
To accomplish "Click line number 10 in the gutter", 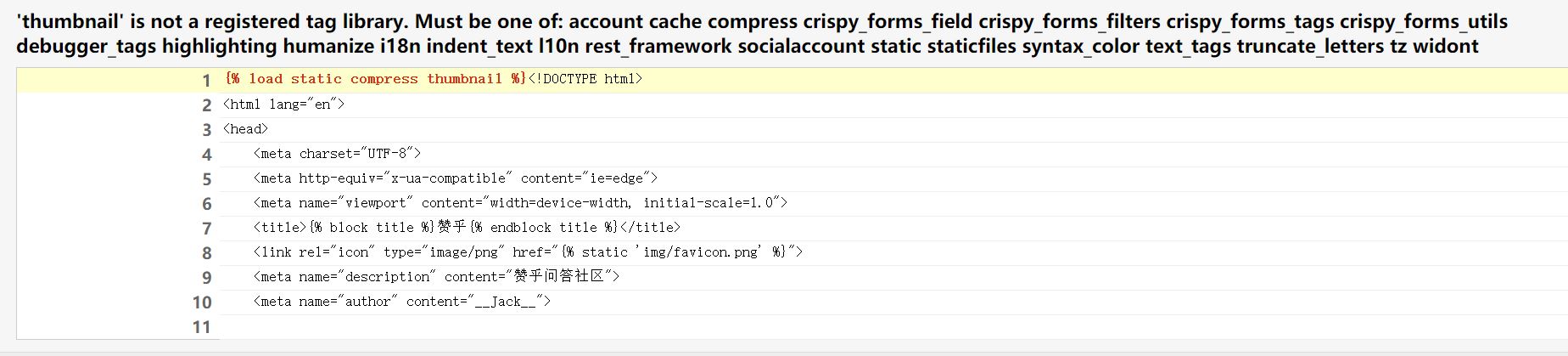I will 201,302.
